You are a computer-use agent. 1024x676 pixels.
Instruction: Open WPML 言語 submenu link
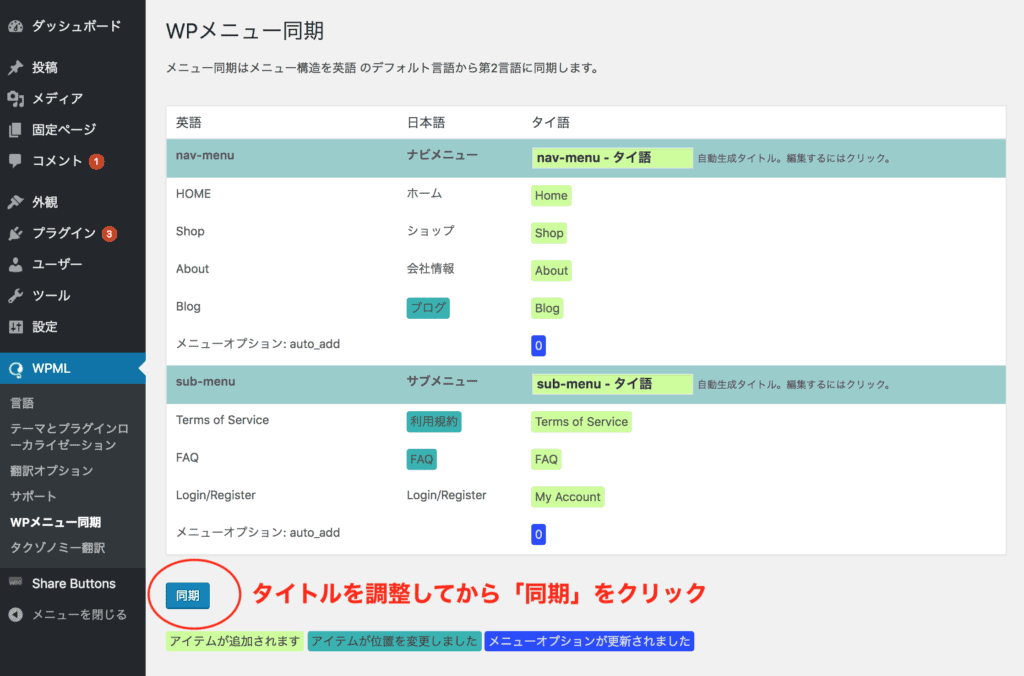(22, 403)
